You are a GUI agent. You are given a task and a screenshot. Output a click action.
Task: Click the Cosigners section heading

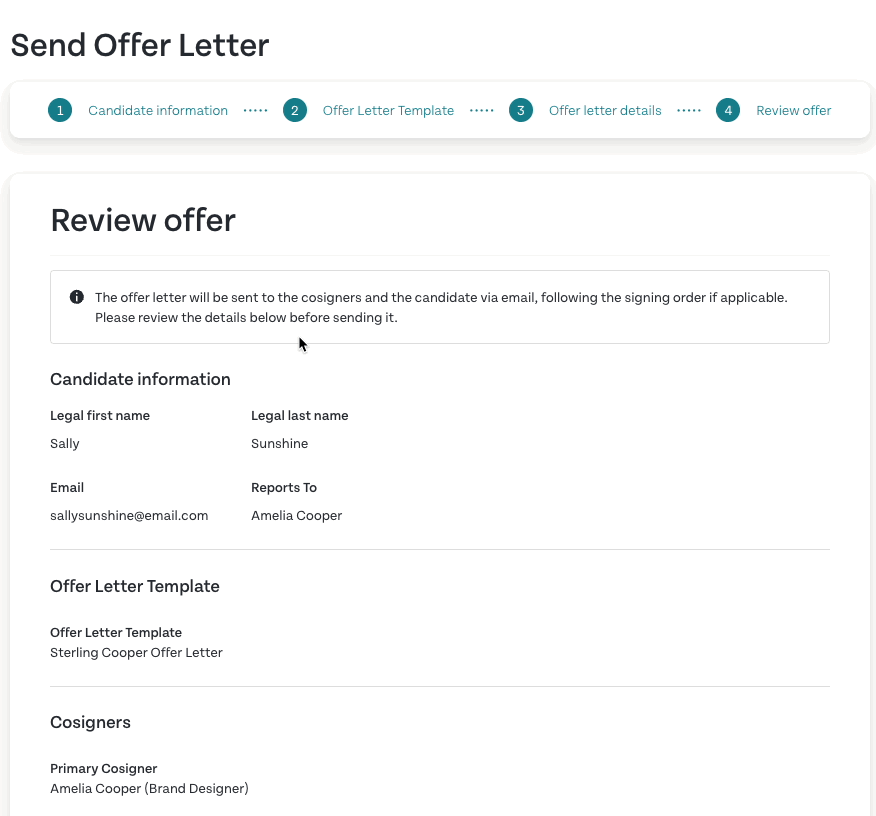coord(91,722)
